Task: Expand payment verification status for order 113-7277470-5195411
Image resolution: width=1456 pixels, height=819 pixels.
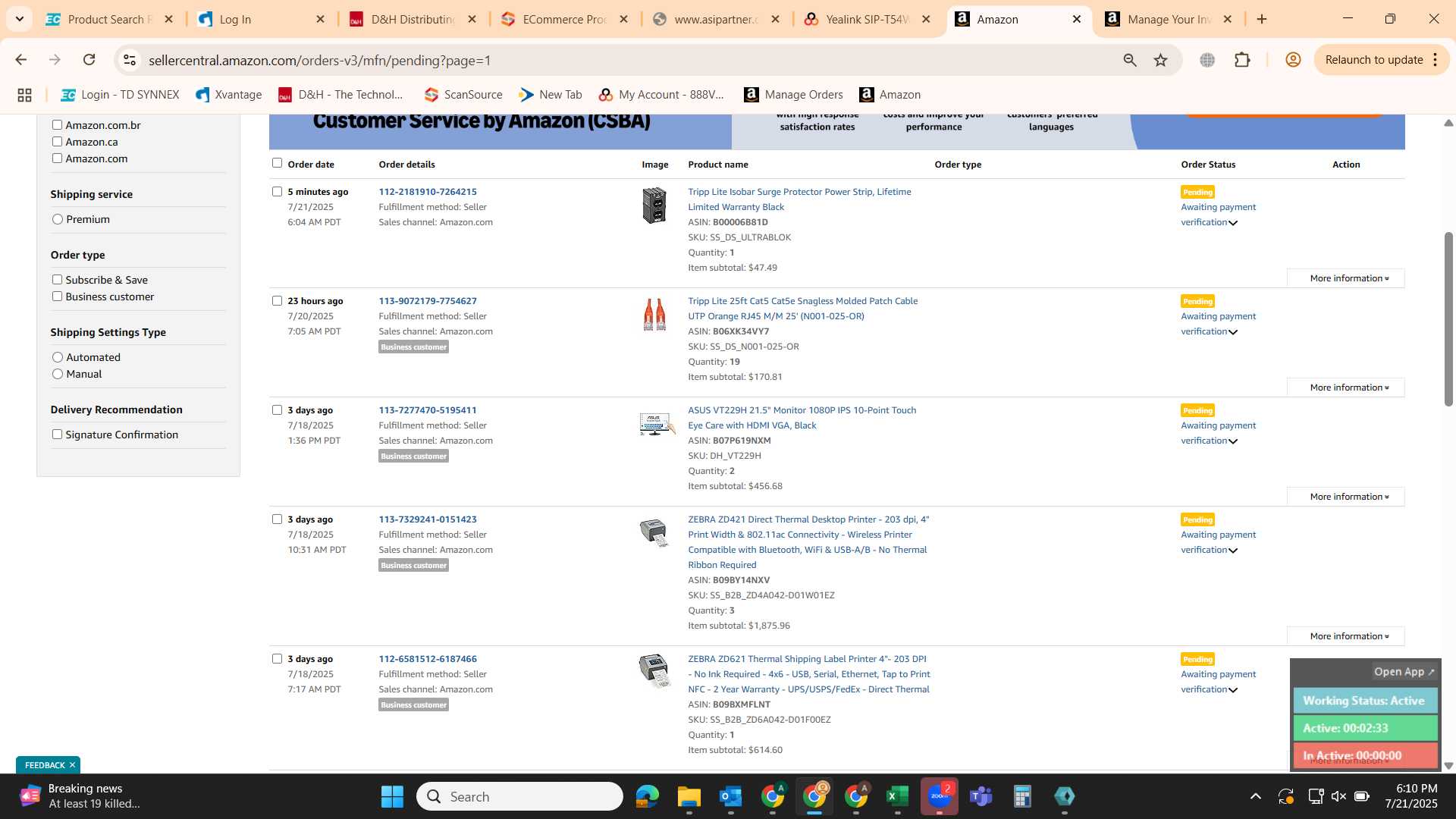Action: pyautogui.click(x=1233, y=441)
